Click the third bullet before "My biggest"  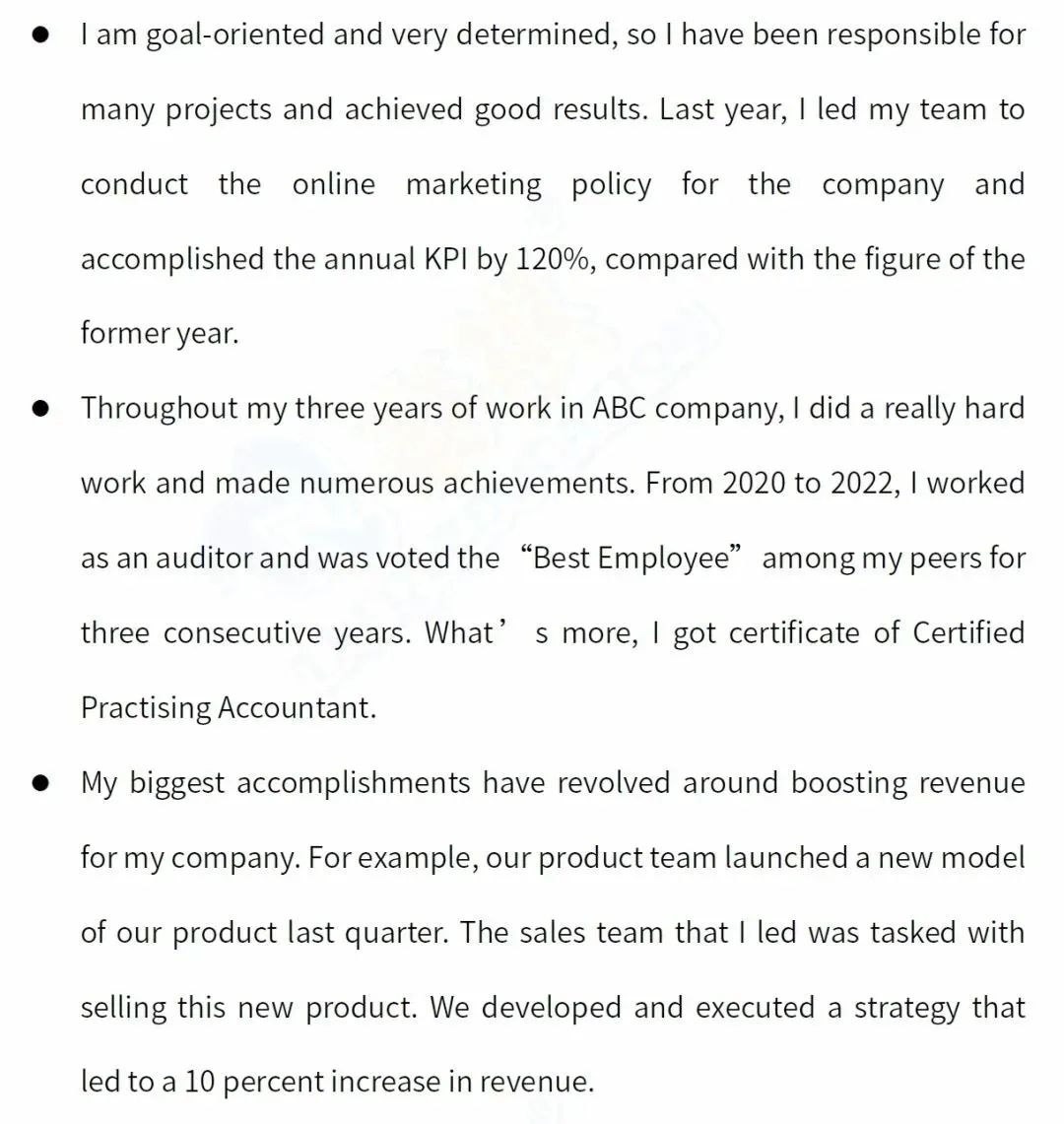(40, 783)
